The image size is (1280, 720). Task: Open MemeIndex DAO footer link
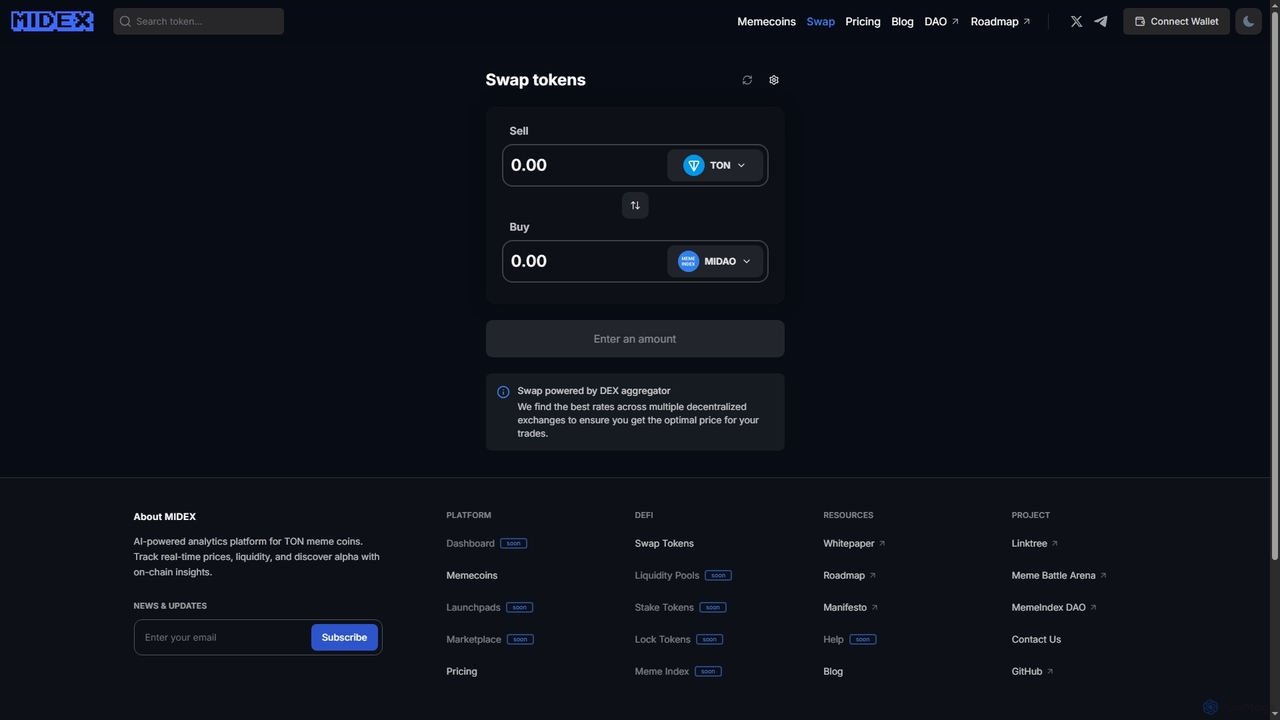pos(1054,607)
